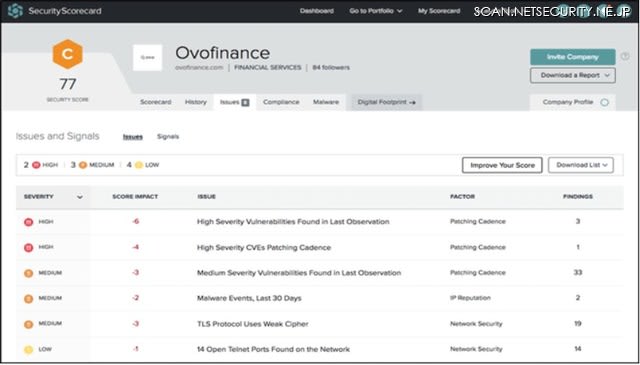Click the Invite Company button
This screenshot has height=365, width=640.
(x=573, y=57)
